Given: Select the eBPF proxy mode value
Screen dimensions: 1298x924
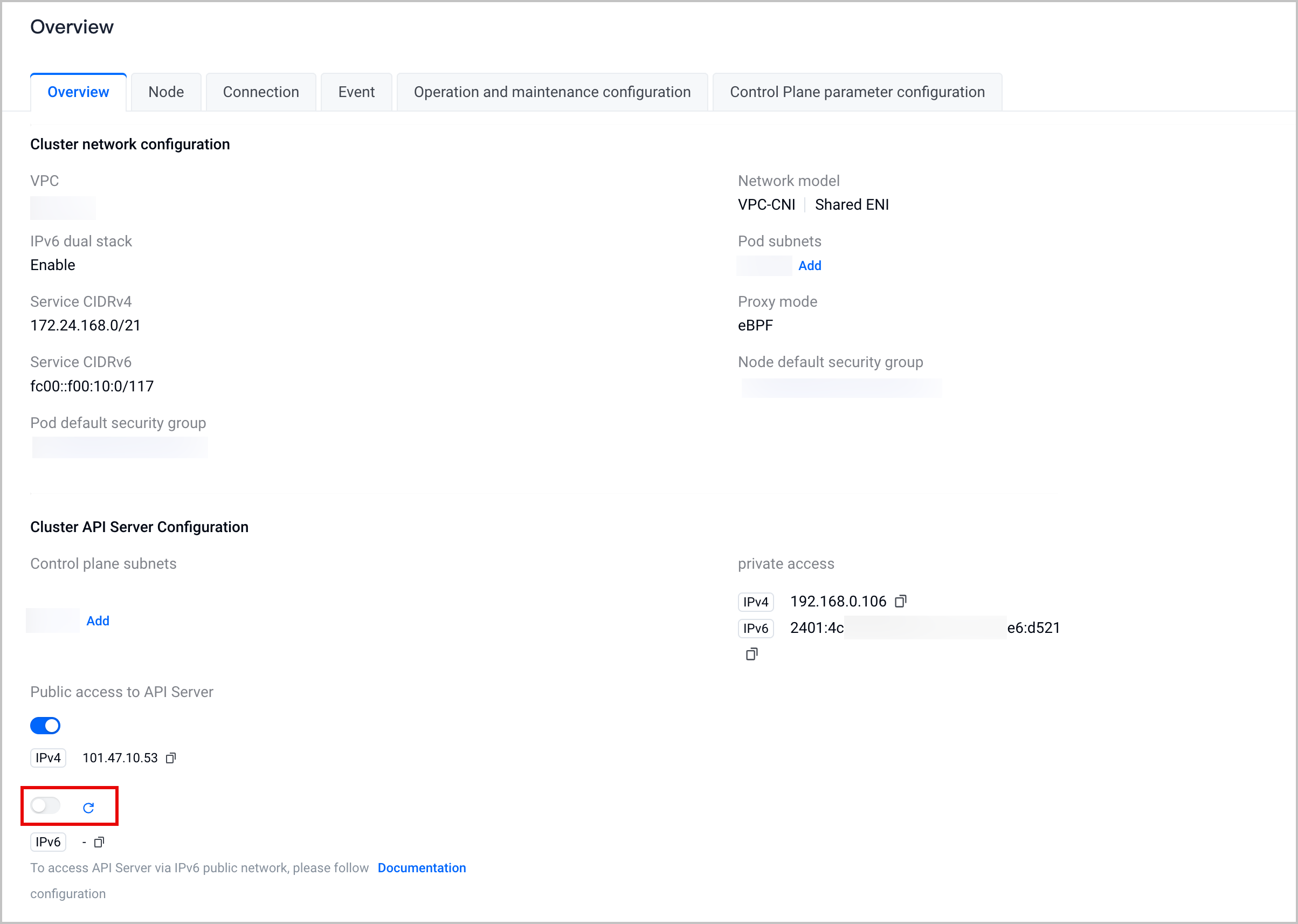Looking at the screenshot, I should coord(755,326).
